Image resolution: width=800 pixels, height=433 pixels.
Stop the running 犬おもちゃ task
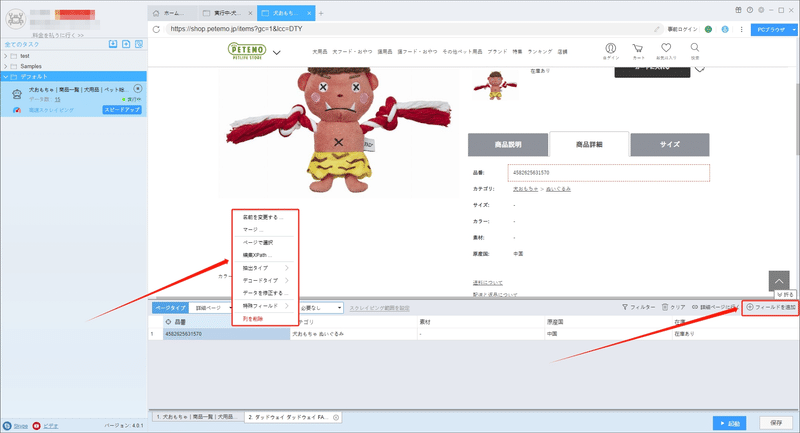(x=138, y=89)
